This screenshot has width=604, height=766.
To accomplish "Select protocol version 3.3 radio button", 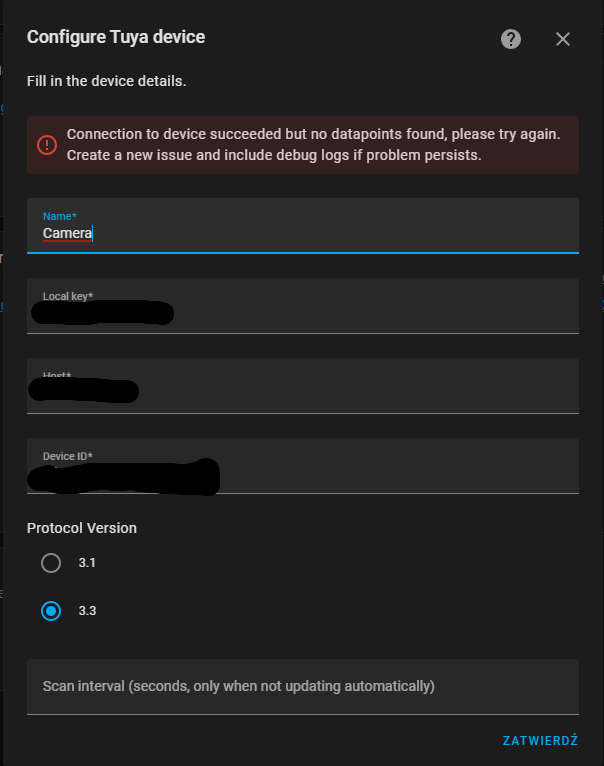I will pos(51,611).
